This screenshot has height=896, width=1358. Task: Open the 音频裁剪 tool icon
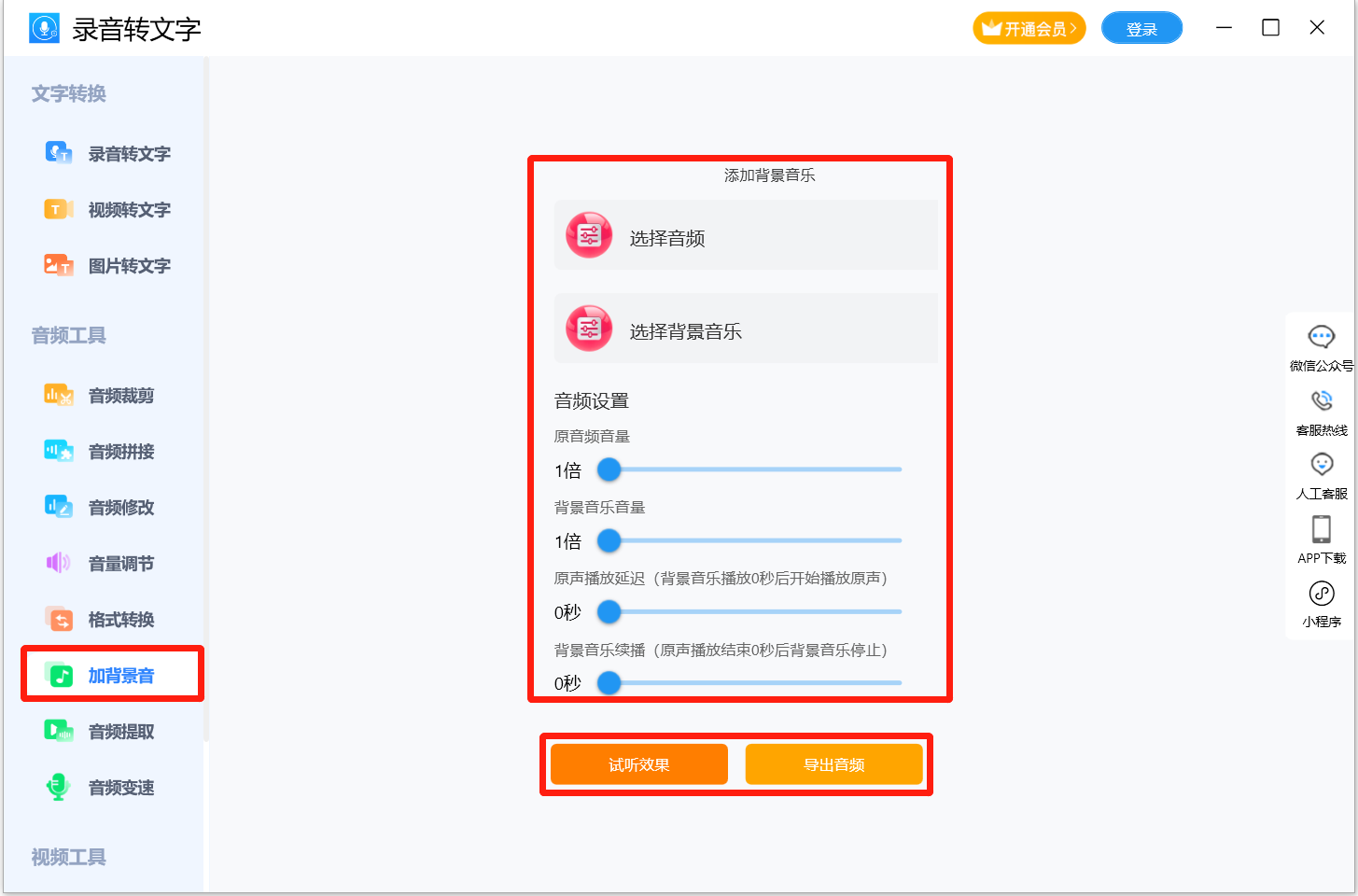click(59, 396)
